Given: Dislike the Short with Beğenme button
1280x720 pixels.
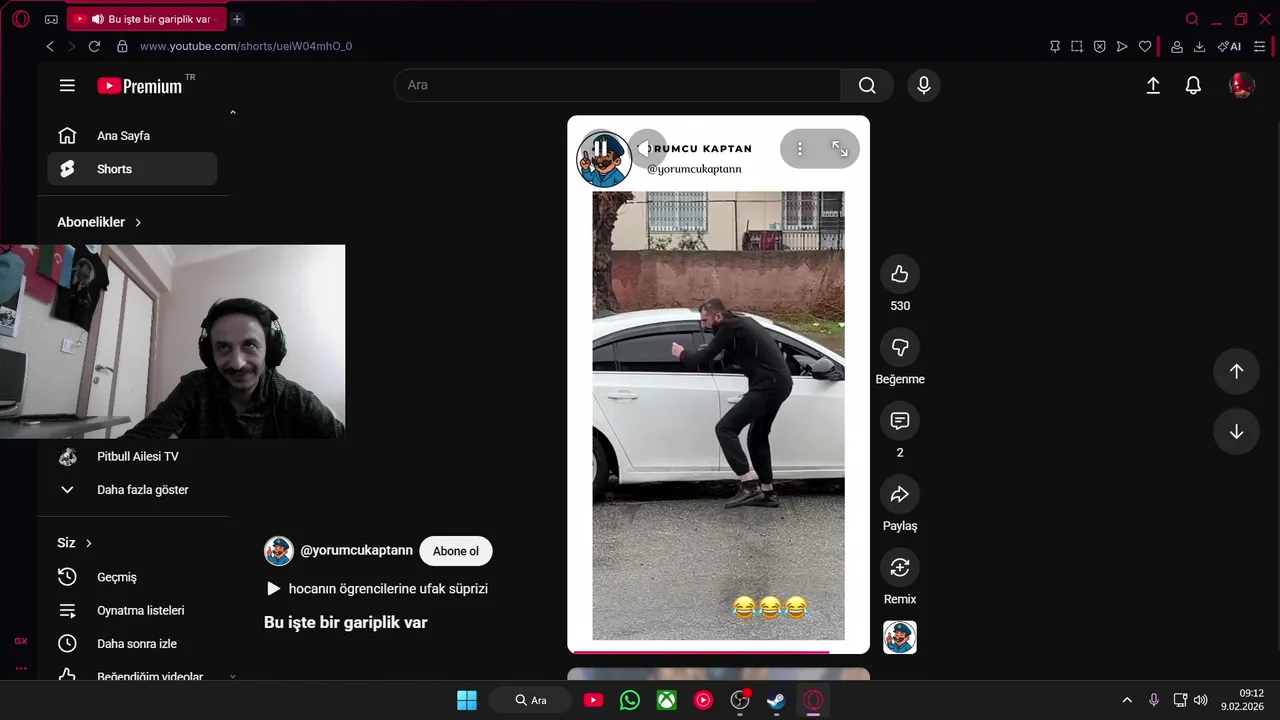Looking at the screenshot, I should pyautogui.click(x=900, y=347).
